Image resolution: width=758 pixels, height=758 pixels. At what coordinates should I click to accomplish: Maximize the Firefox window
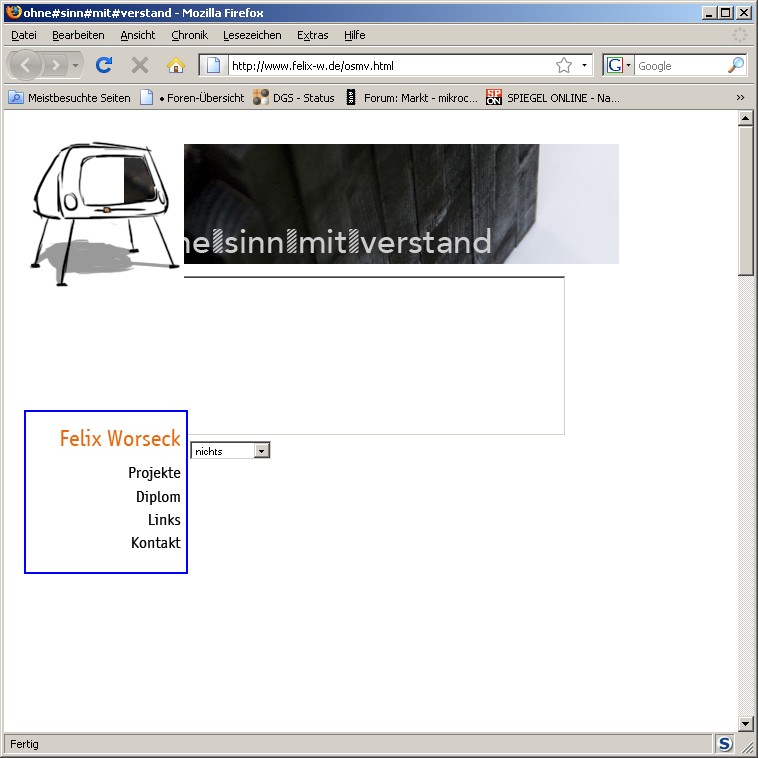(726, 13)
